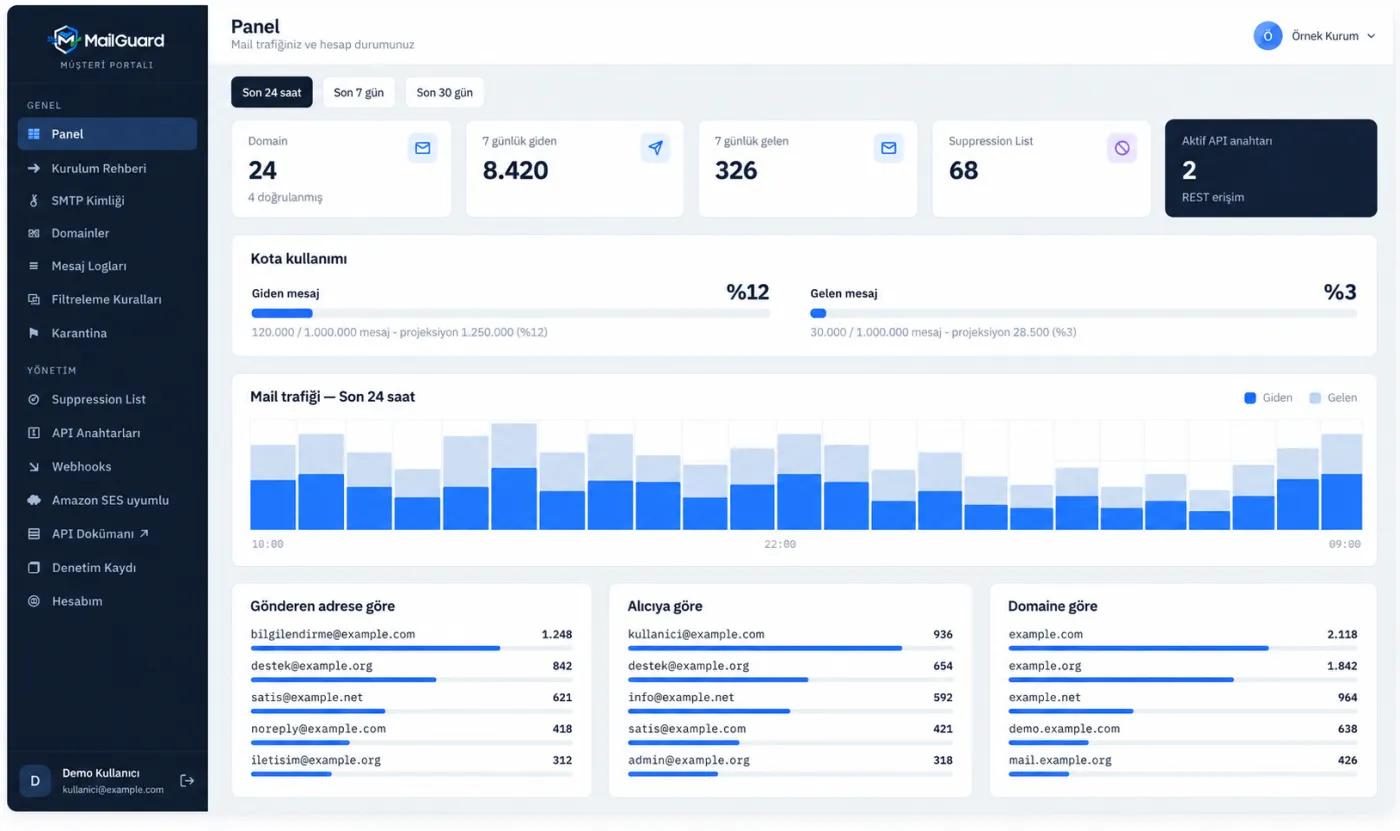Viewport: 1400px width, 831px height.
Task: Click mail.example.org in the domain list
Action: tap(1060, 760)
